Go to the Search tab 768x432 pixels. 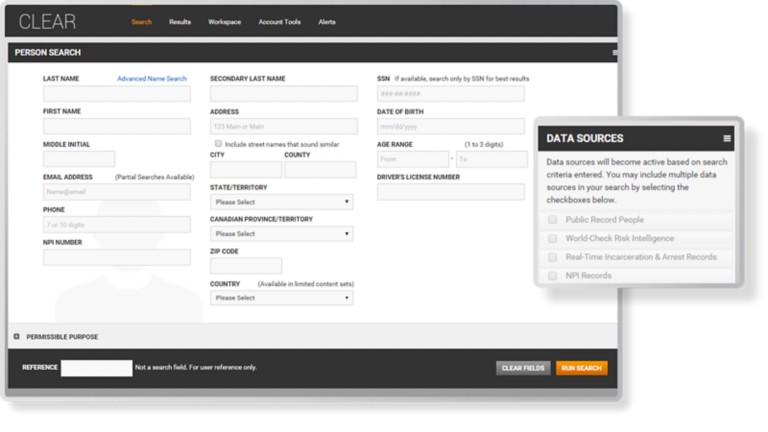coord(142,22)
